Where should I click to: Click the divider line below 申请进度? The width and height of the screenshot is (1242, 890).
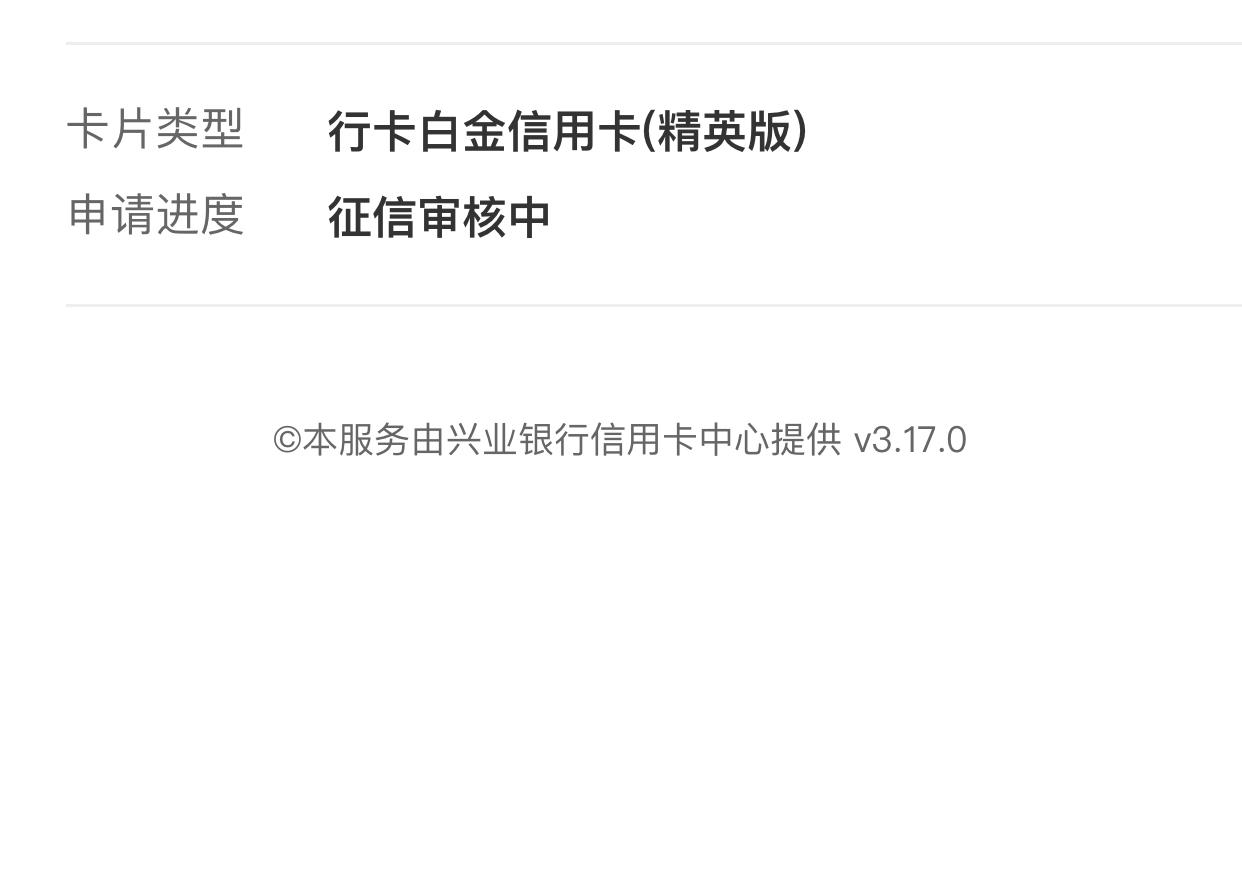point(654,305)
